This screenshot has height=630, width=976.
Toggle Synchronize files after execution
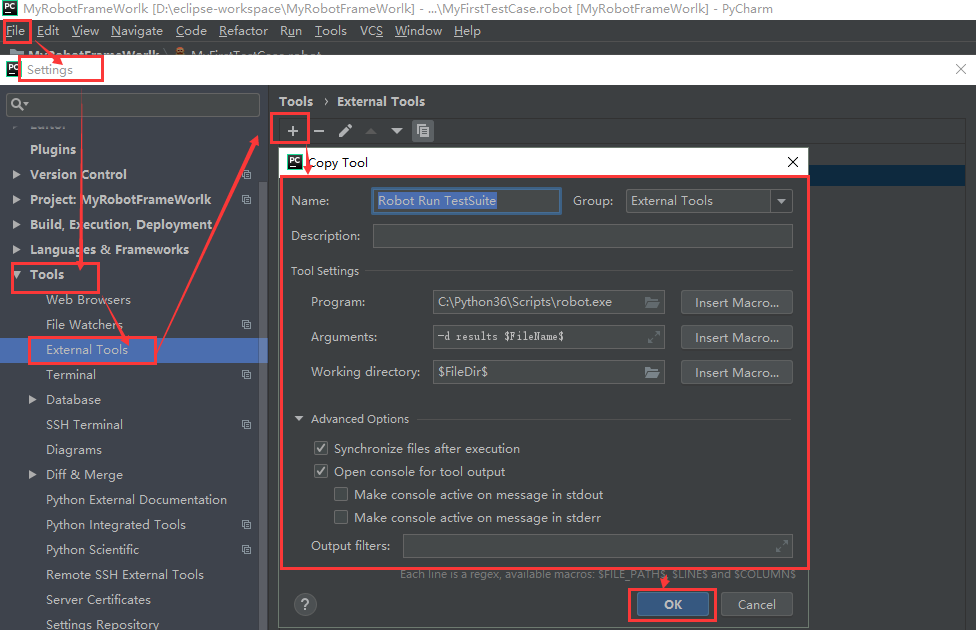point(321,449)
